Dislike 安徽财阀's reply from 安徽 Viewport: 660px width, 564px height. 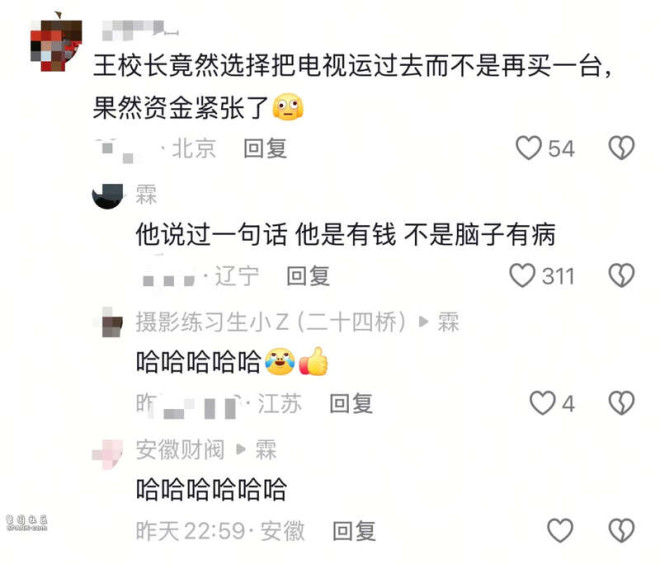point(621,530)
